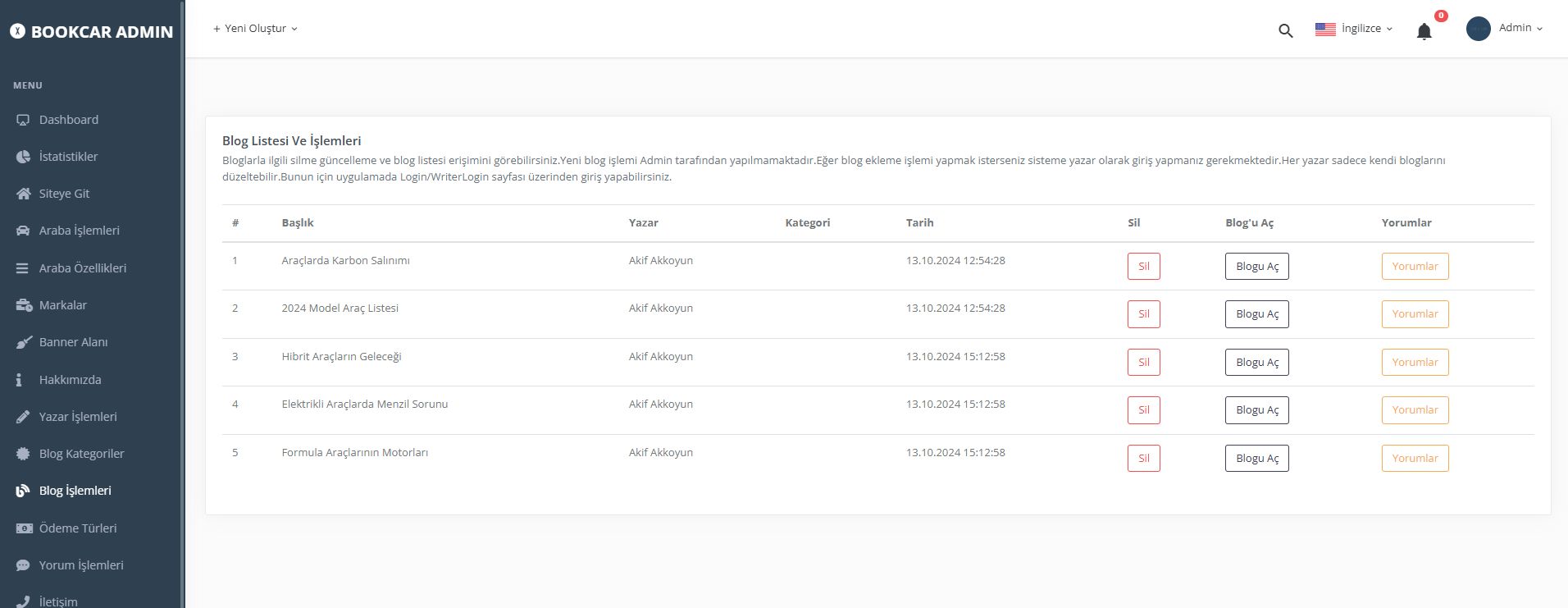
Task: Open Markalar menu item
Action: point(63,305)
